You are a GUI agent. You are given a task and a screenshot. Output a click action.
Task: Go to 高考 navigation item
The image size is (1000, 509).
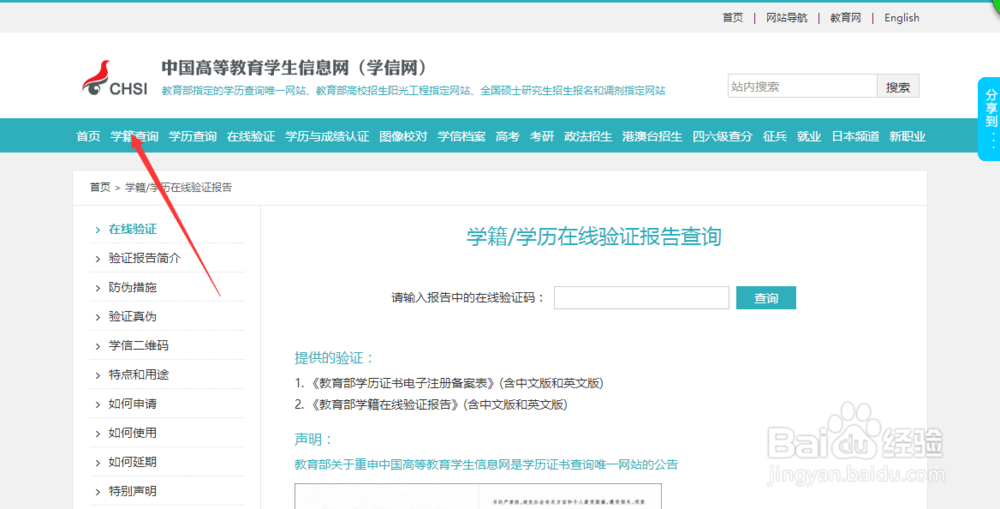508,136
